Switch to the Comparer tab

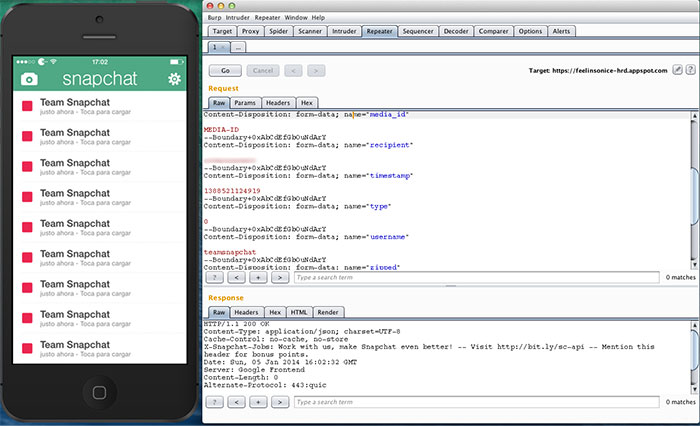click(x=493, y=31)
